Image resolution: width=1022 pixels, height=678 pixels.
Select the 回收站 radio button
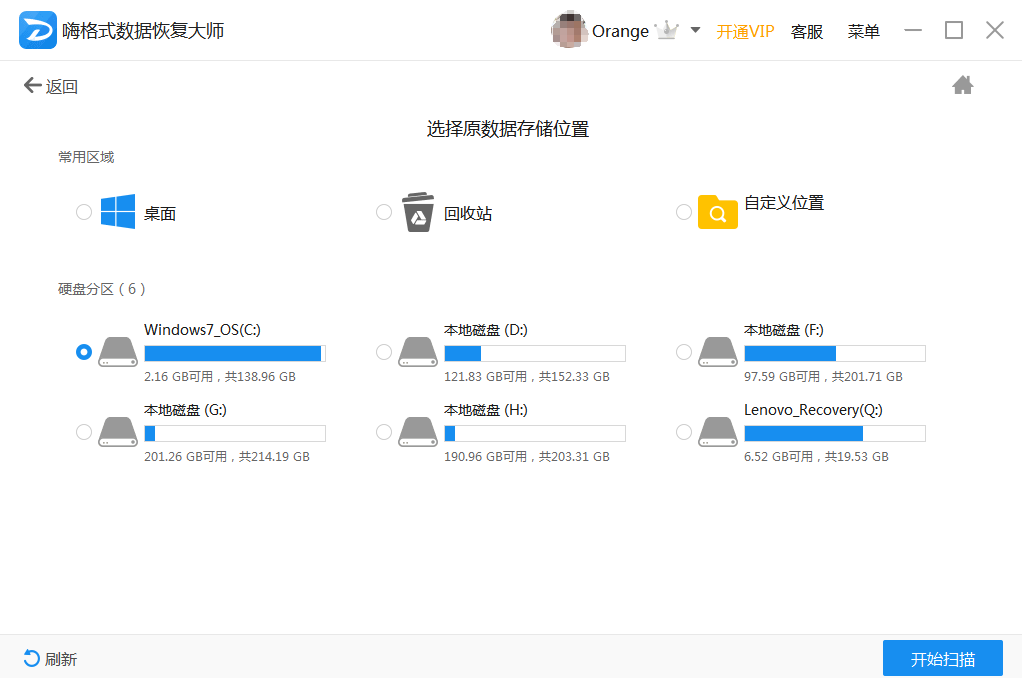(384, 212)
